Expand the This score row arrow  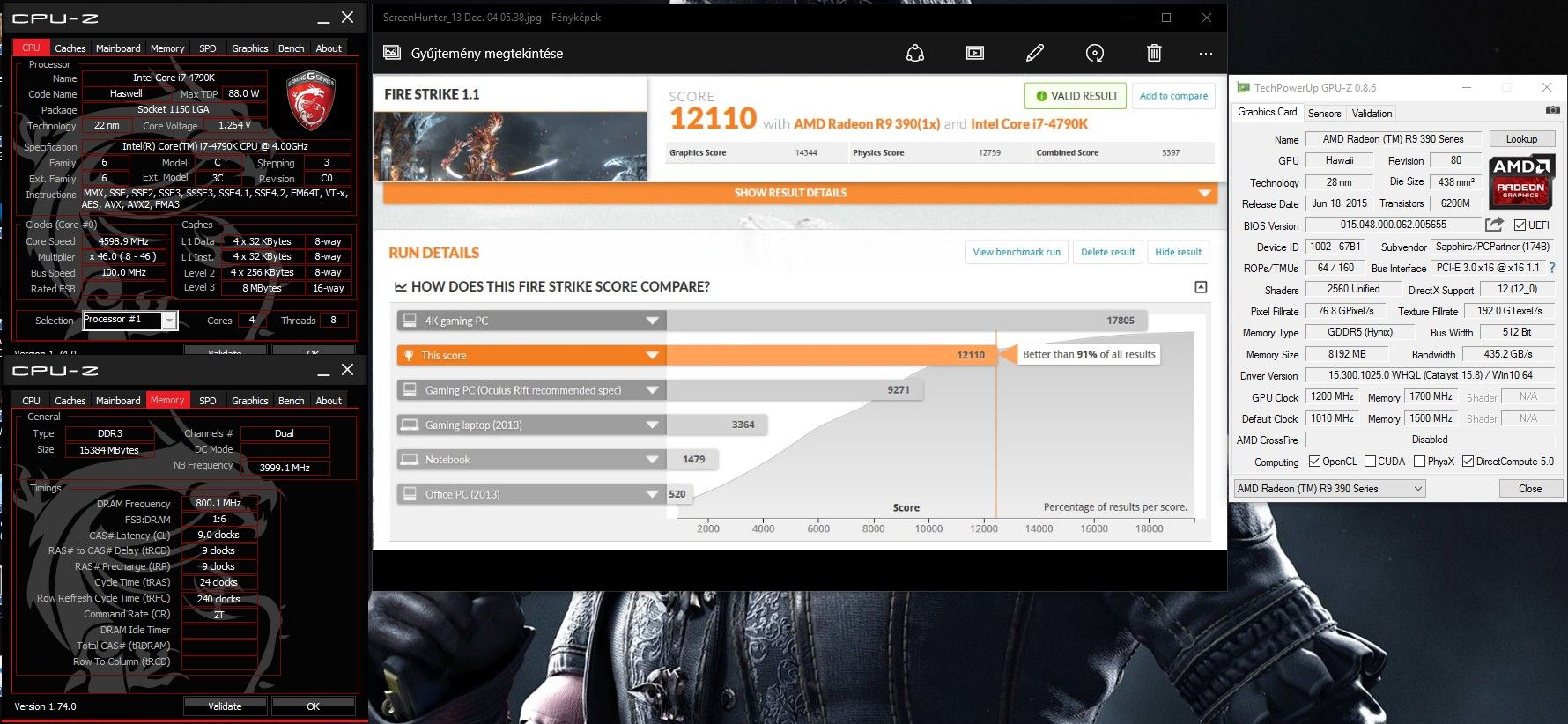point(652,355)
